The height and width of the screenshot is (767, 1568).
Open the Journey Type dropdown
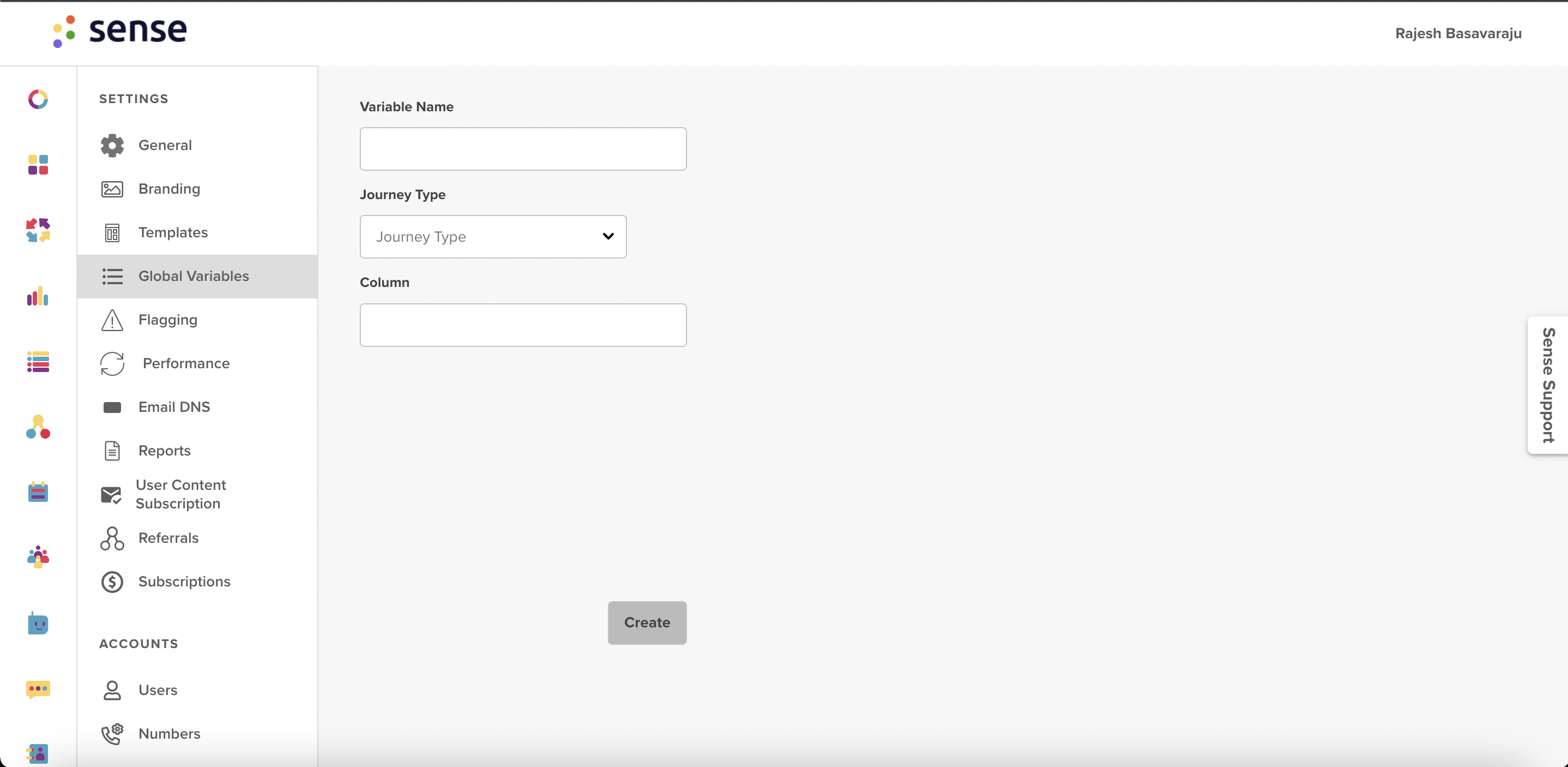(492, 236)
